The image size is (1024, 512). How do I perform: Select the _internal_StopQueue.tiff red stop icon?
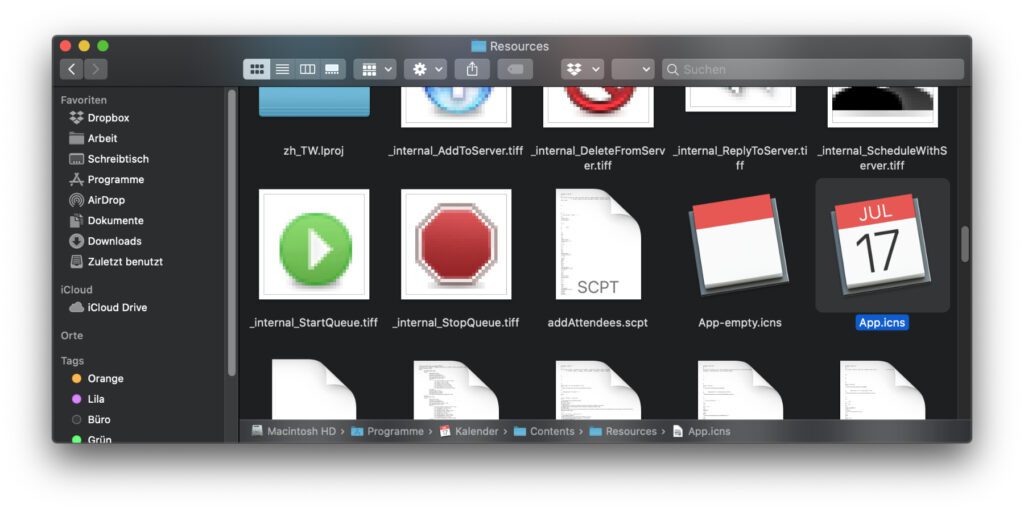456,244
